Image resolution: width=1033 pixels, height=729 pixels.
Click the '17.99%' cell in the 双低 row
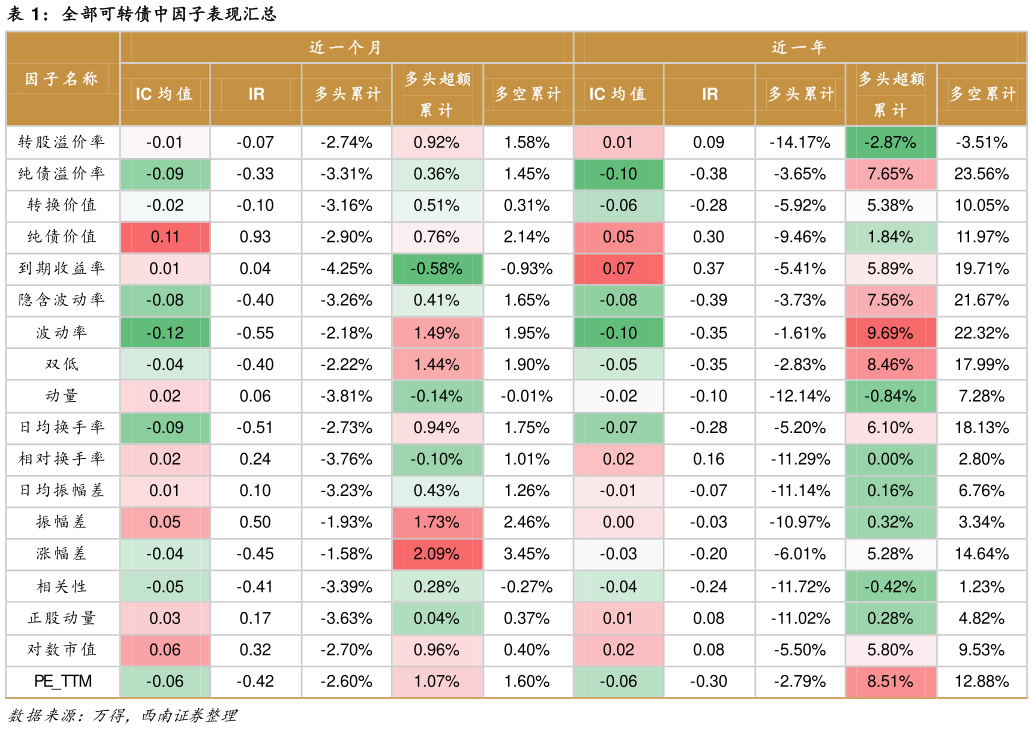(x=982, y=365)
